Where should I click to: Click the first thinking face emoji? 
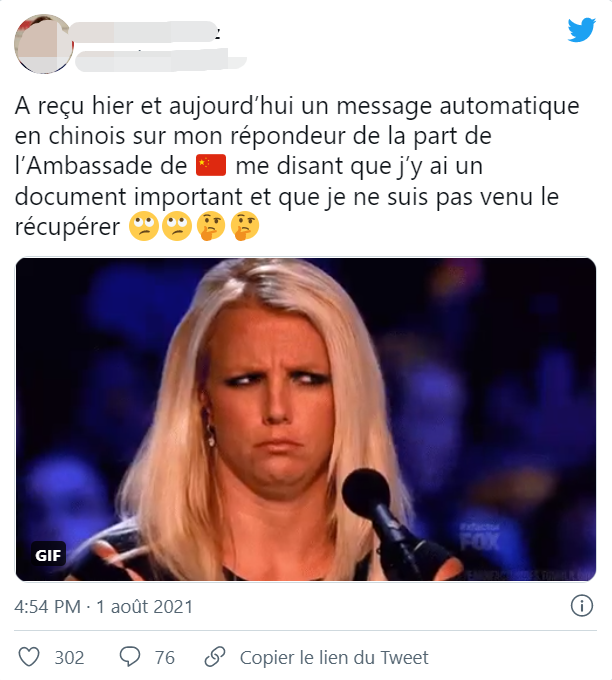click(211, 226)
